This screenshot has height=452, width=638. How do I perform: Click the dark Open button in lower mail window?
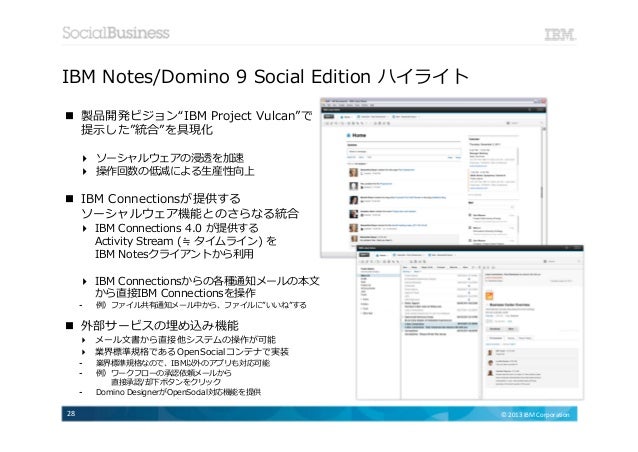[x=363, y=255]
